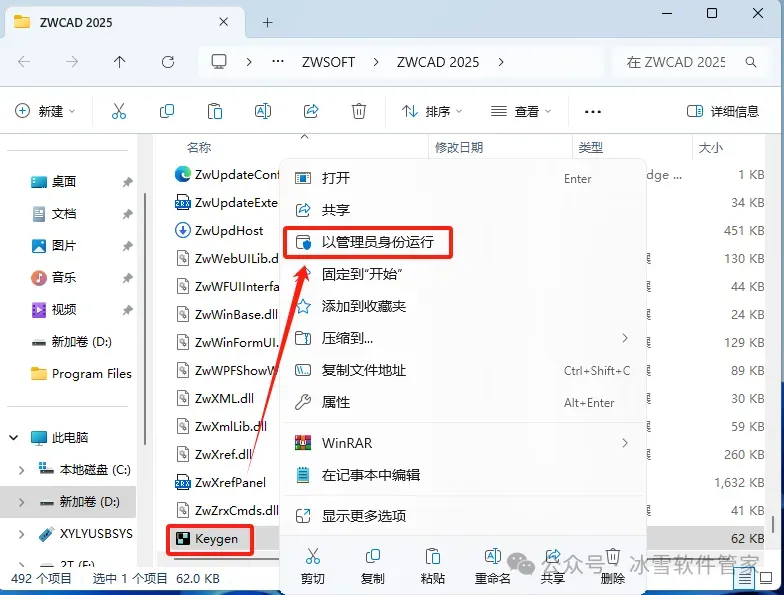Switch to large thumbnails view icon
Image resolution: width=784 pixels, height=595 pixels.
point(766,578)
